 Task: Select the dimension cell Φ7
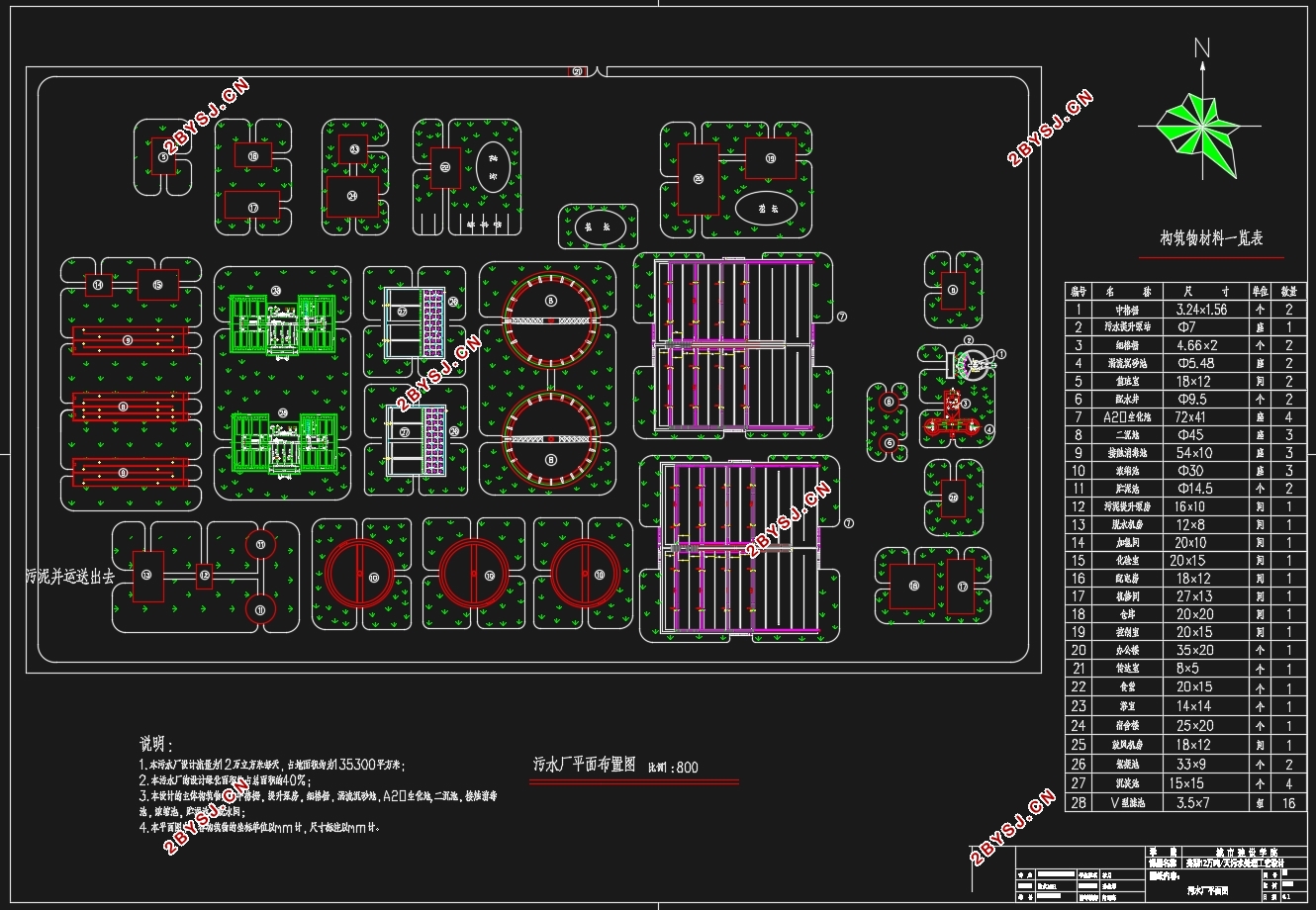point(1187,326)
